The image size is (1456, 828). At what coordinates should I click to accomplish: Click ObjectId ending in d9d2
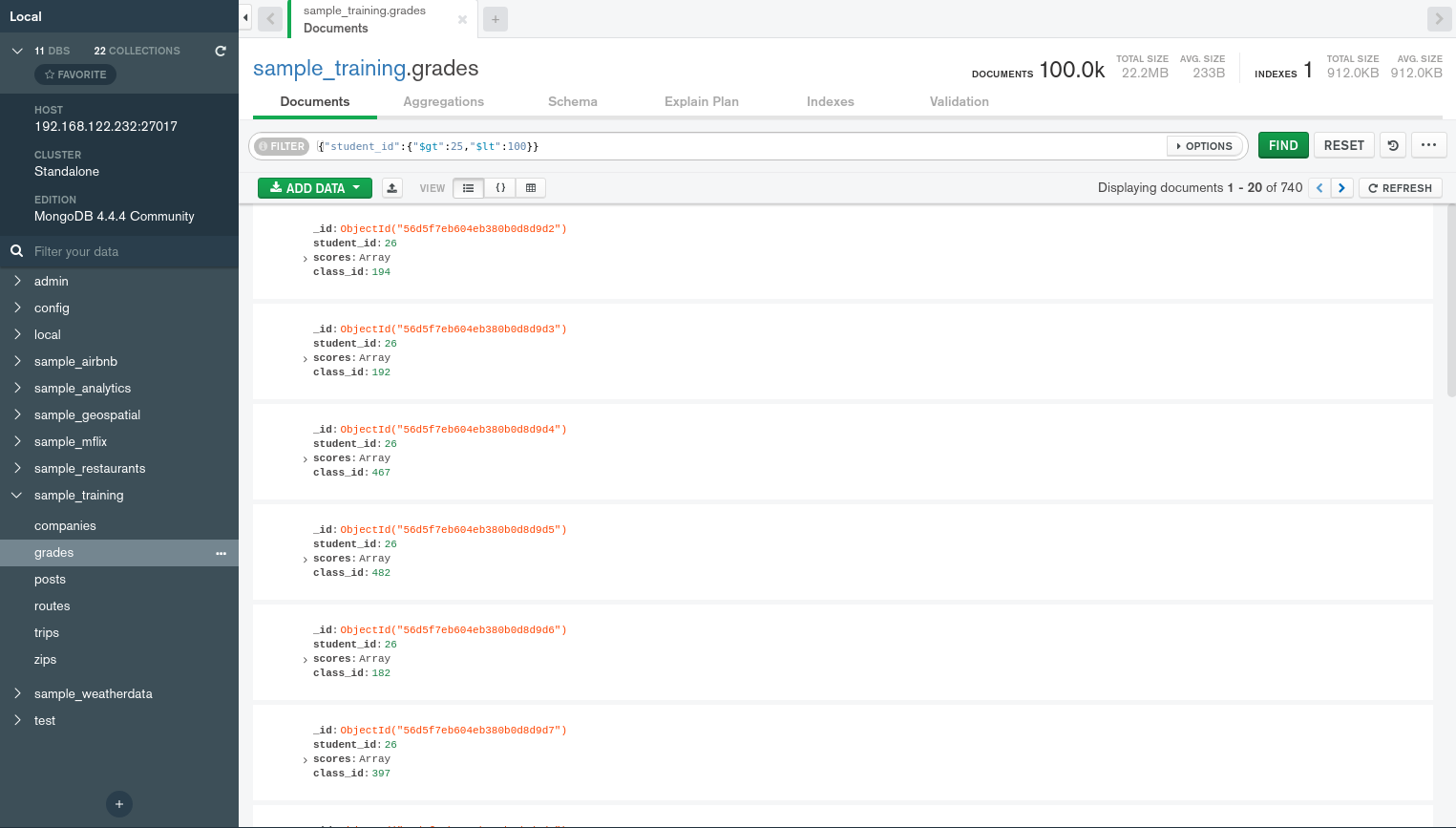click(454, 229)
